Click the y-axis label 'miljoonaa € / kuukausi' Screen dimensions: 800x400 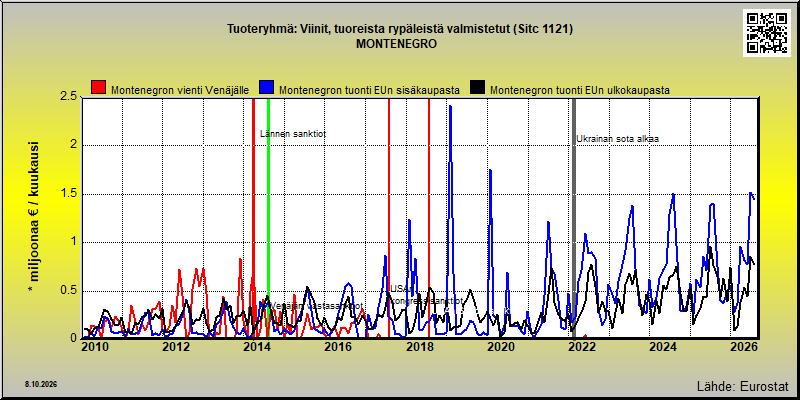point(35,218)
